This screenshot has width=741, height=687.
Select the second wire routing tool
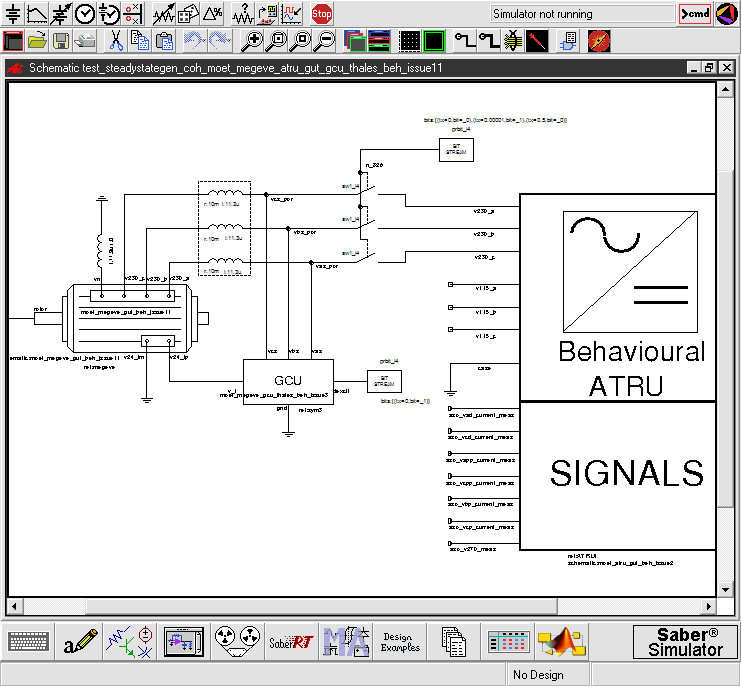pos(489,41)
